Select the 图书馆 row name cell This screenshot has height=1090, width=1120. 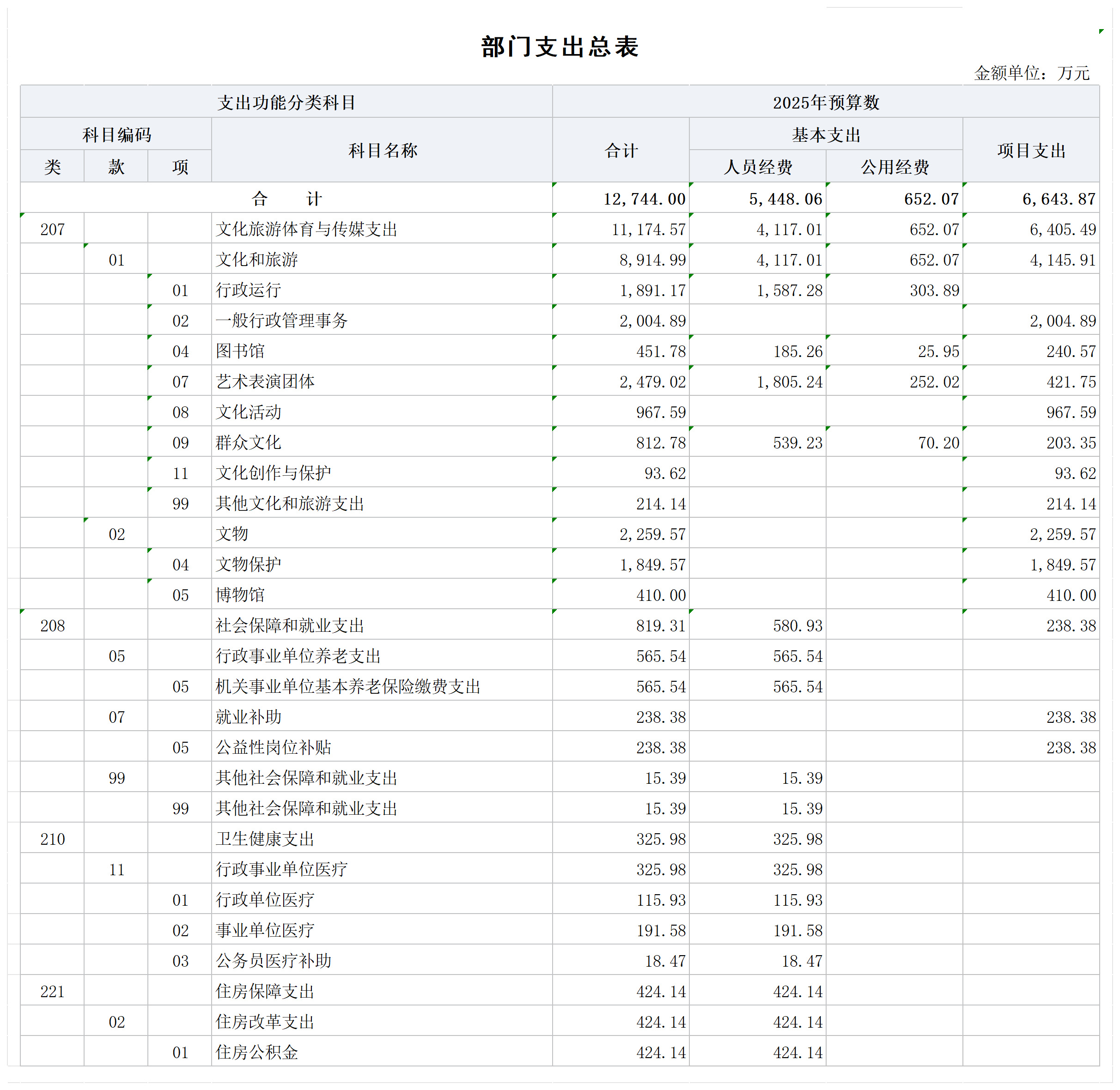240,351
